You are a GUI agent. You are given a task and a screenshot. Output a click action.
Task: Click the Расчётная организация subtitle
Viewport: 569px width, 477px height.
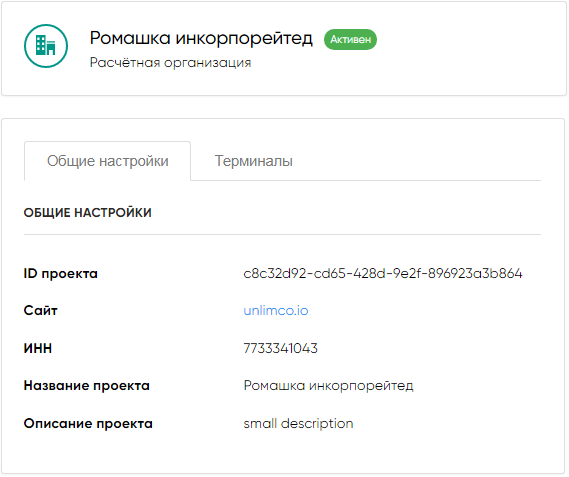[x=170, y=62]
